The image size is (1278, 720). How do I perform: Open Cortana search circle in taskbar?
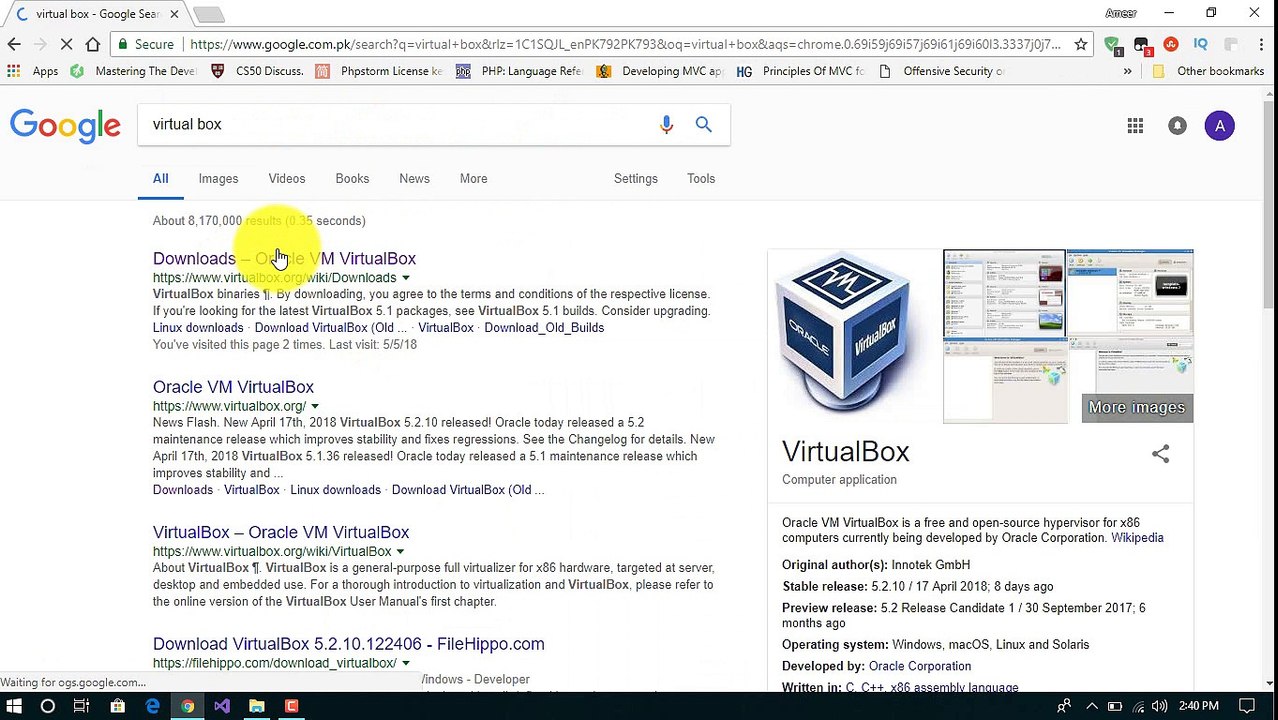47,706
